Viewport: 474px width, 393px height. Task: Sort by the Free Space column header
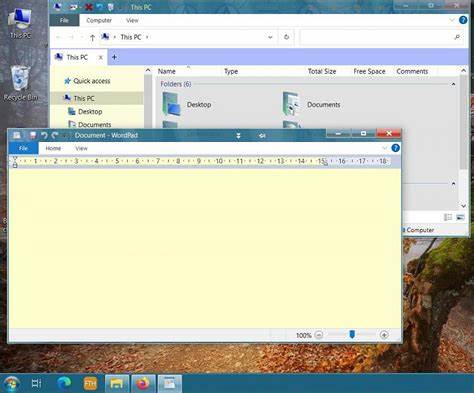(x=369, y=71)
